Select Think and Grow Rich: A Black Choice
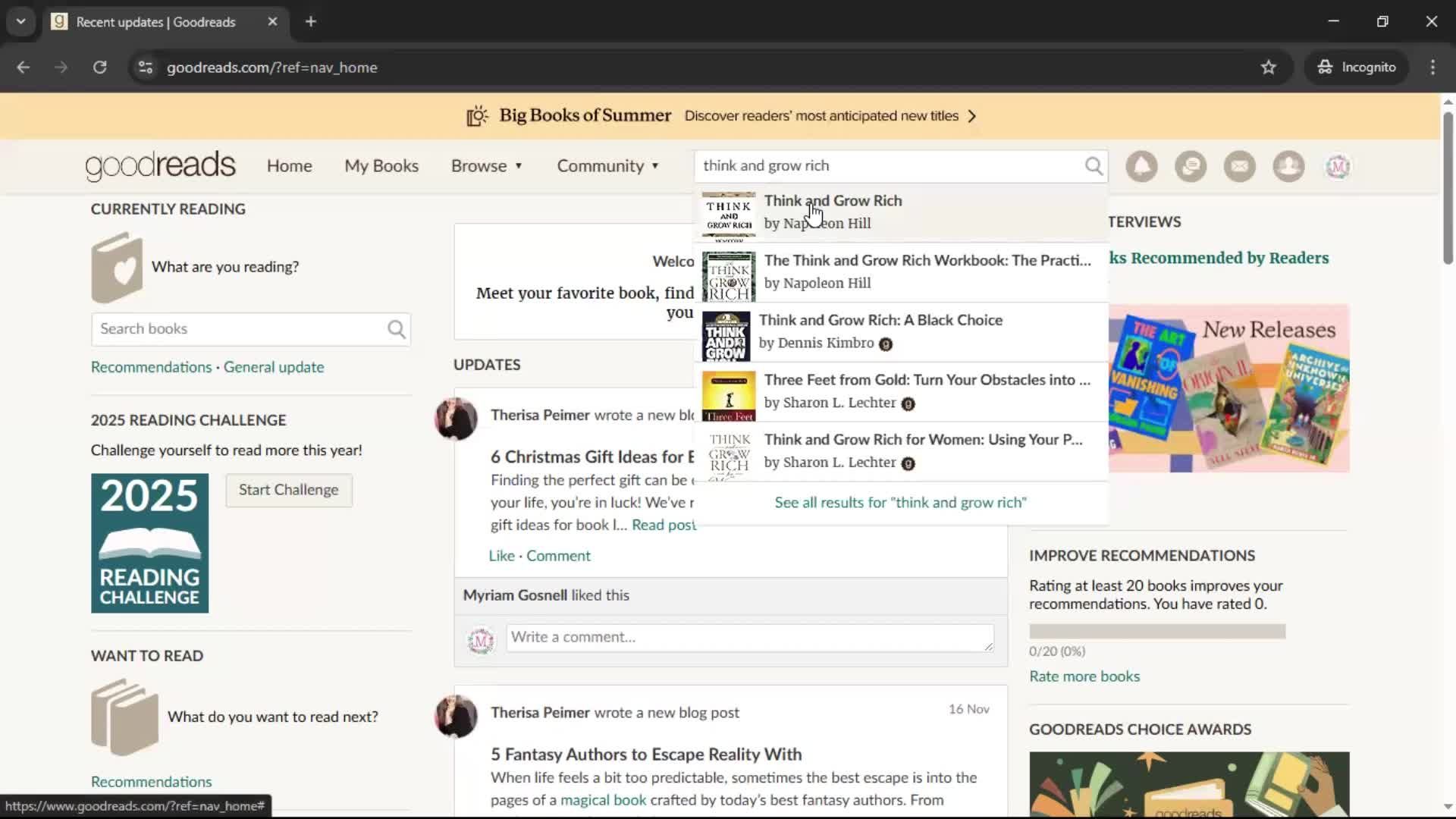 point(901,331)
